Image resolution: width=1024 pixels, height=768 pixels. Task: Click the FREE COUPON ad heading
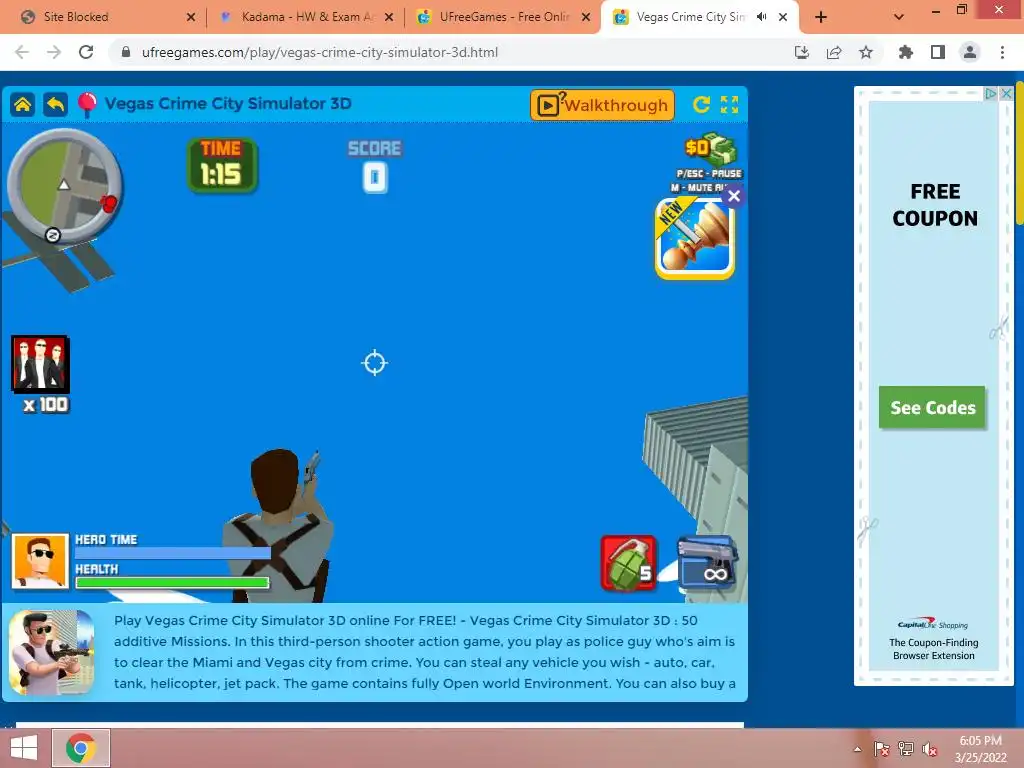tap(935, 204)
